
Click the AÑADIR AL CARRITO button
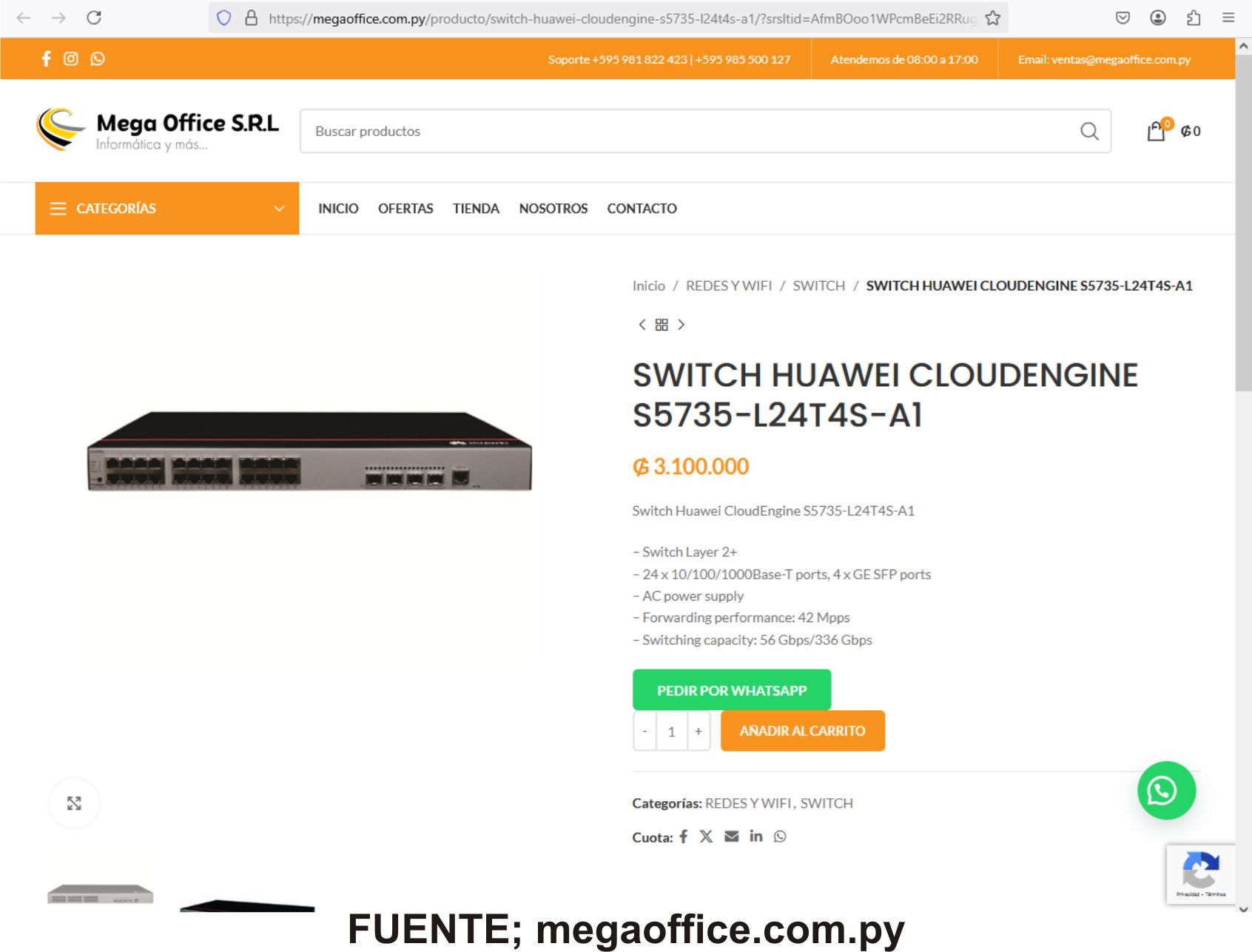(x=803, y=731)
